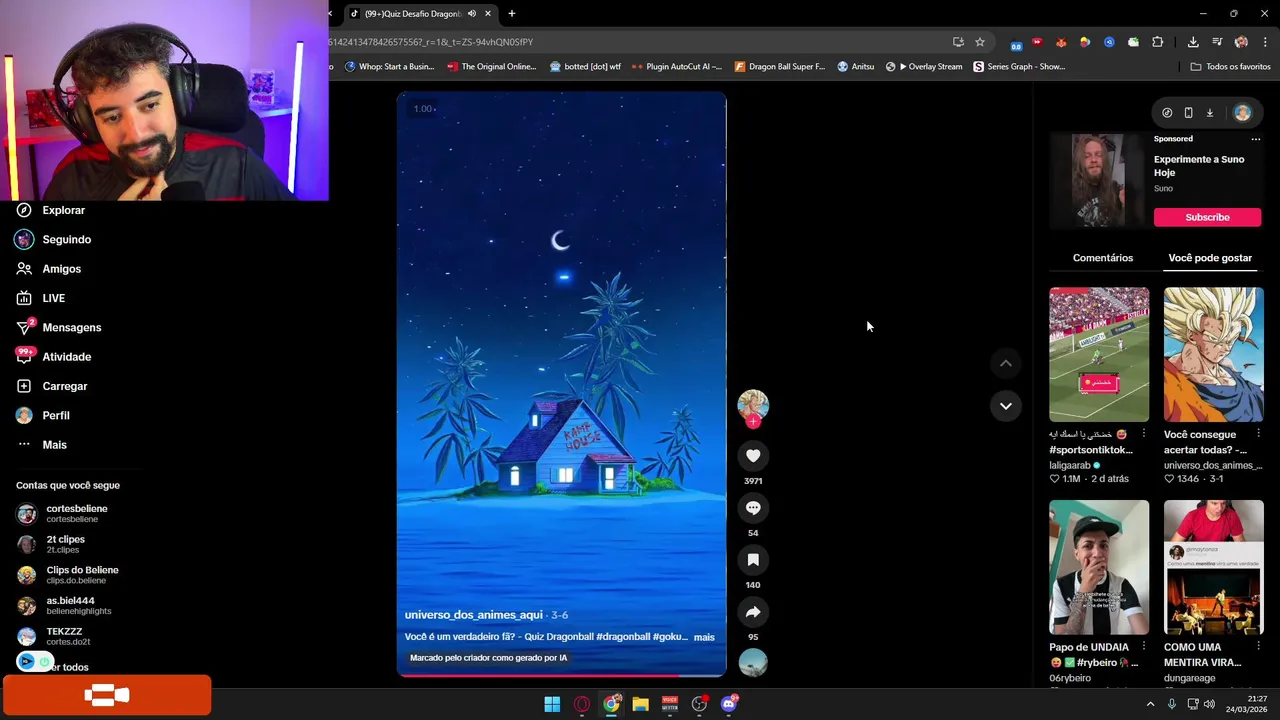The width and height of the screenshot is (1280, 720).
Task: Expand the caption with 'mais'
Action: pyautogui.click(x=704, y=637)
